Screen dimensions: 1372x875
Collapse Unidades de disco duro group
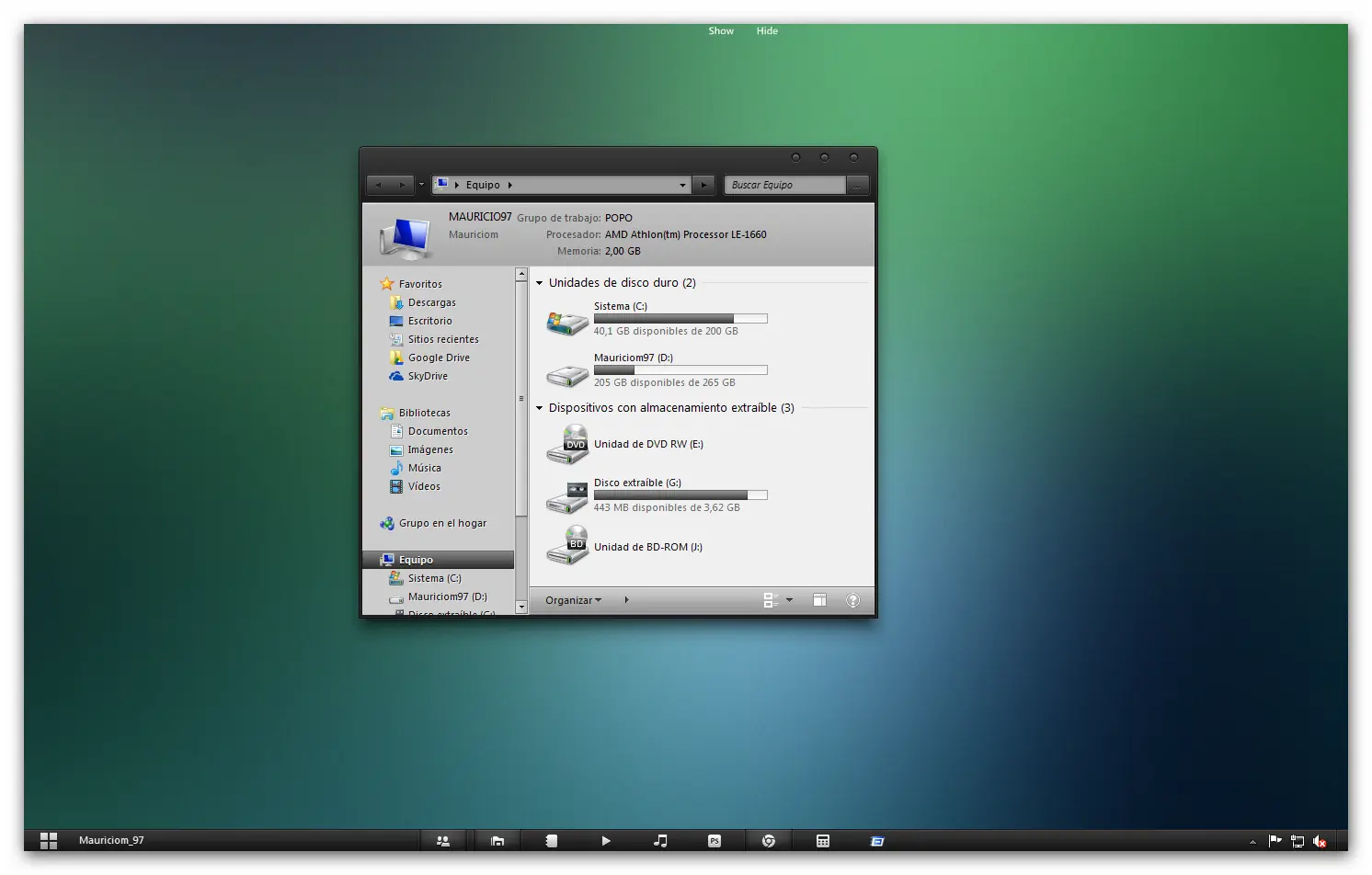pyautogui.click(x=540, y=283)
